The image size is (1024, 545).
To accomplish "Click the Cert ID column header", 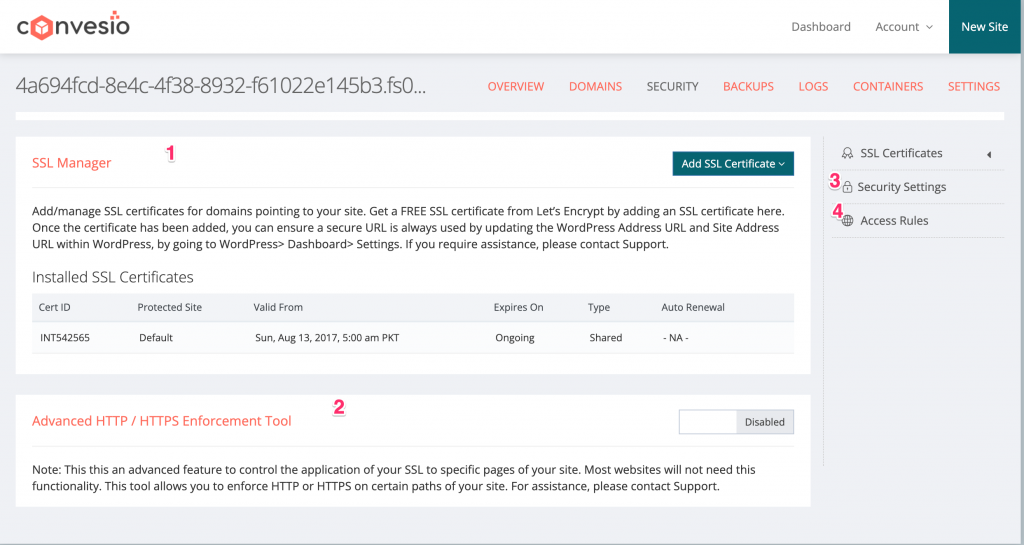I will (54, 307).
